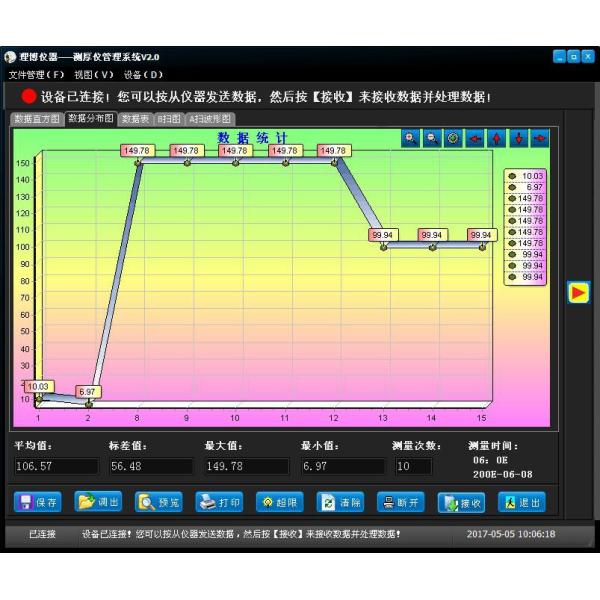Click the 清除 clear button

tap(341, 502)
